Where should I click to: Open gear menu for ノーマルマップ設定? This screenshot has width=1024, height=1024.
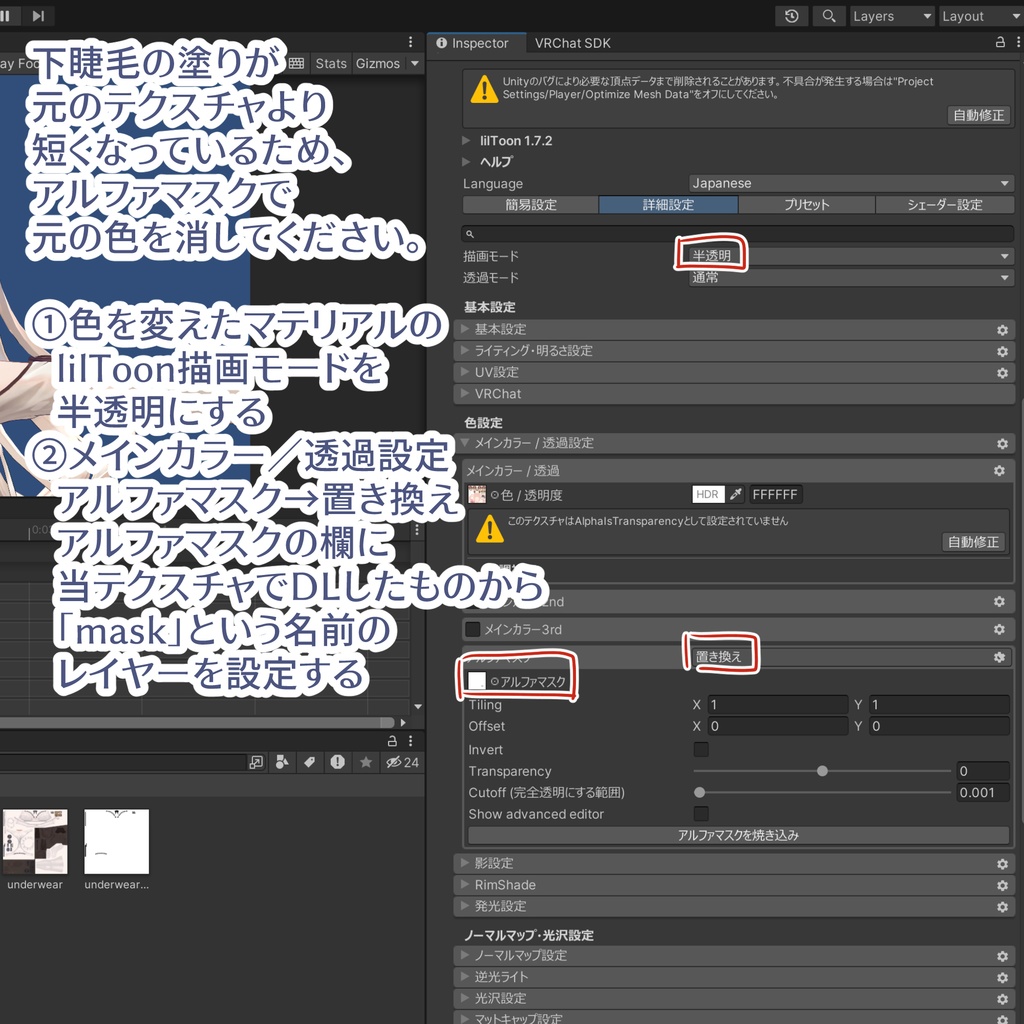(1002, 957)
